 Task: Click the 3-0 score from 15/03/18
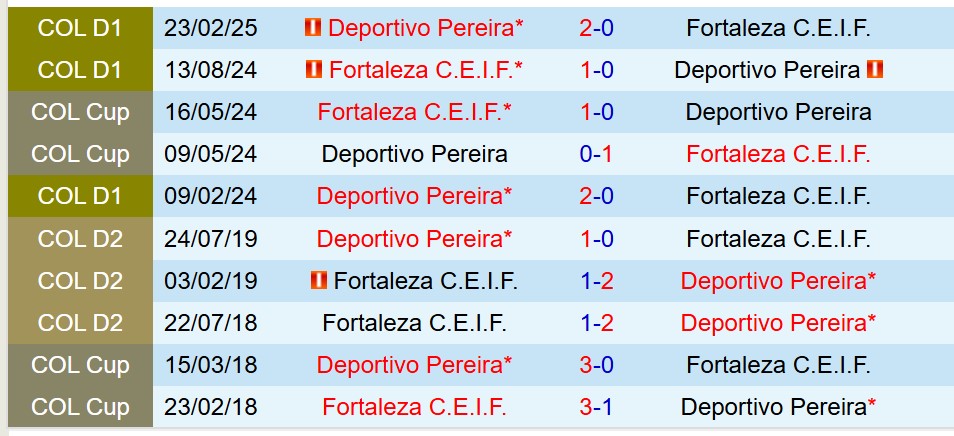(597, 365)
